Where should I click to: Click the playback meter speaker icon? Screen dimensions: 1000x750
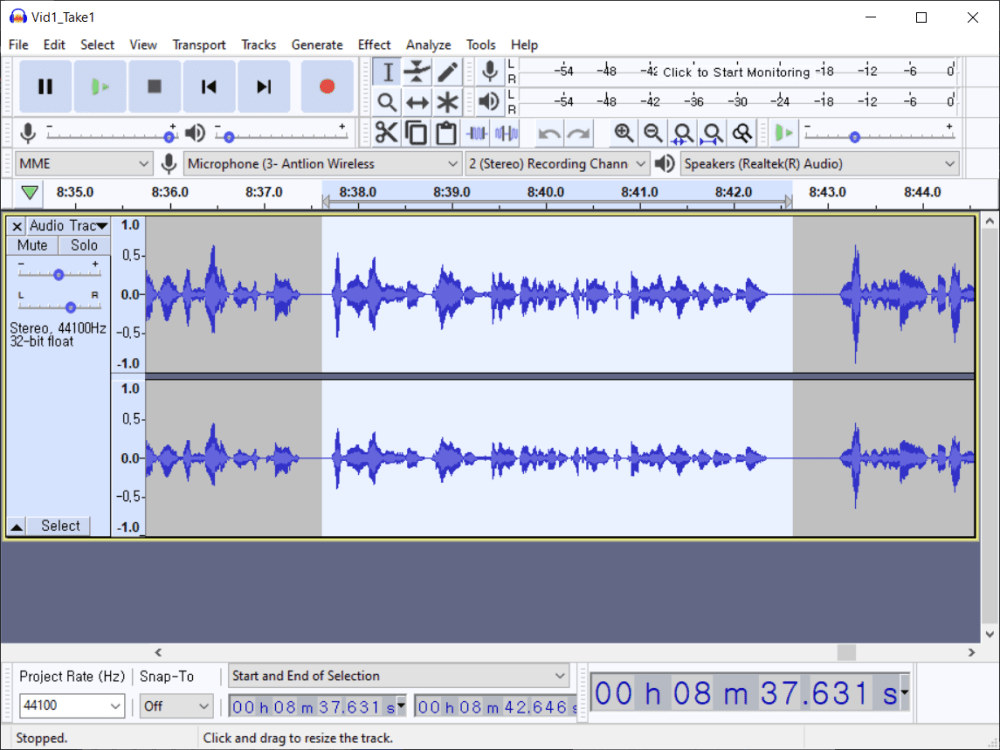[489, 101]
